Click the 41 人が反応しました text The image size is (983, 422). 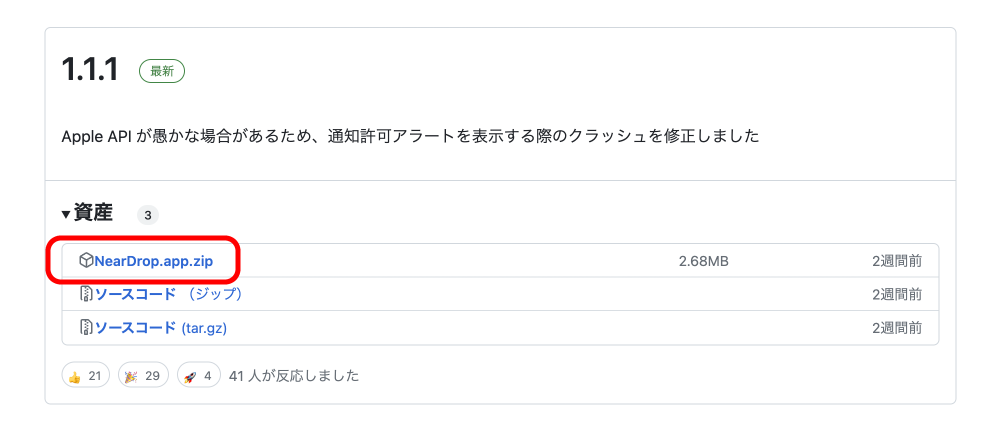click(294, 376)
